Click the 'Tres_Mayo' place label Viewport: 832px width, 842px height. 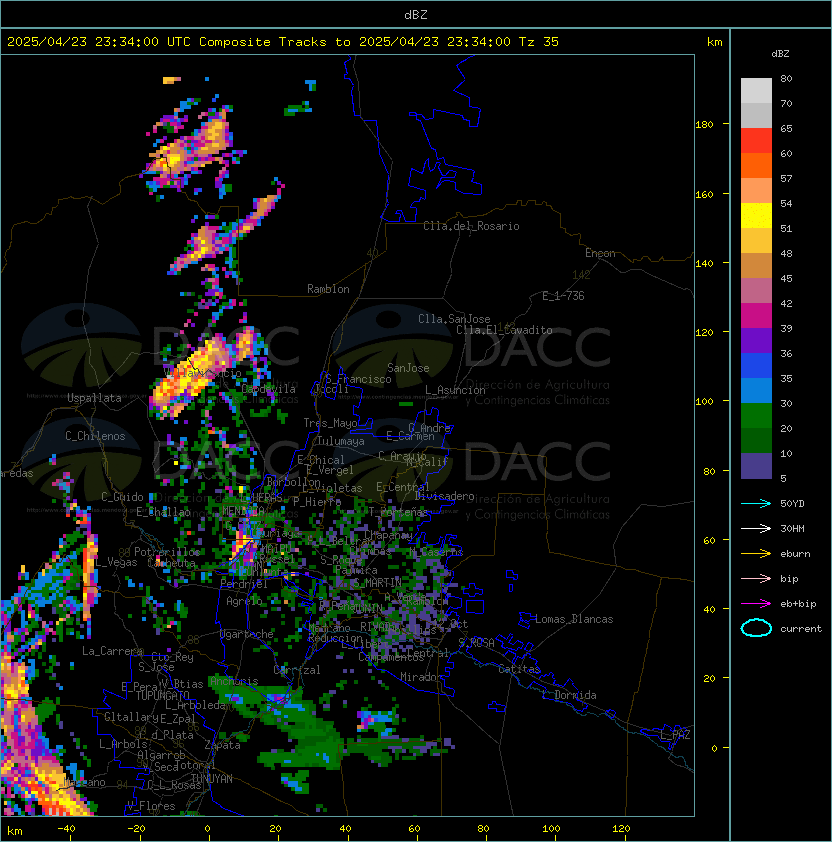330,423
